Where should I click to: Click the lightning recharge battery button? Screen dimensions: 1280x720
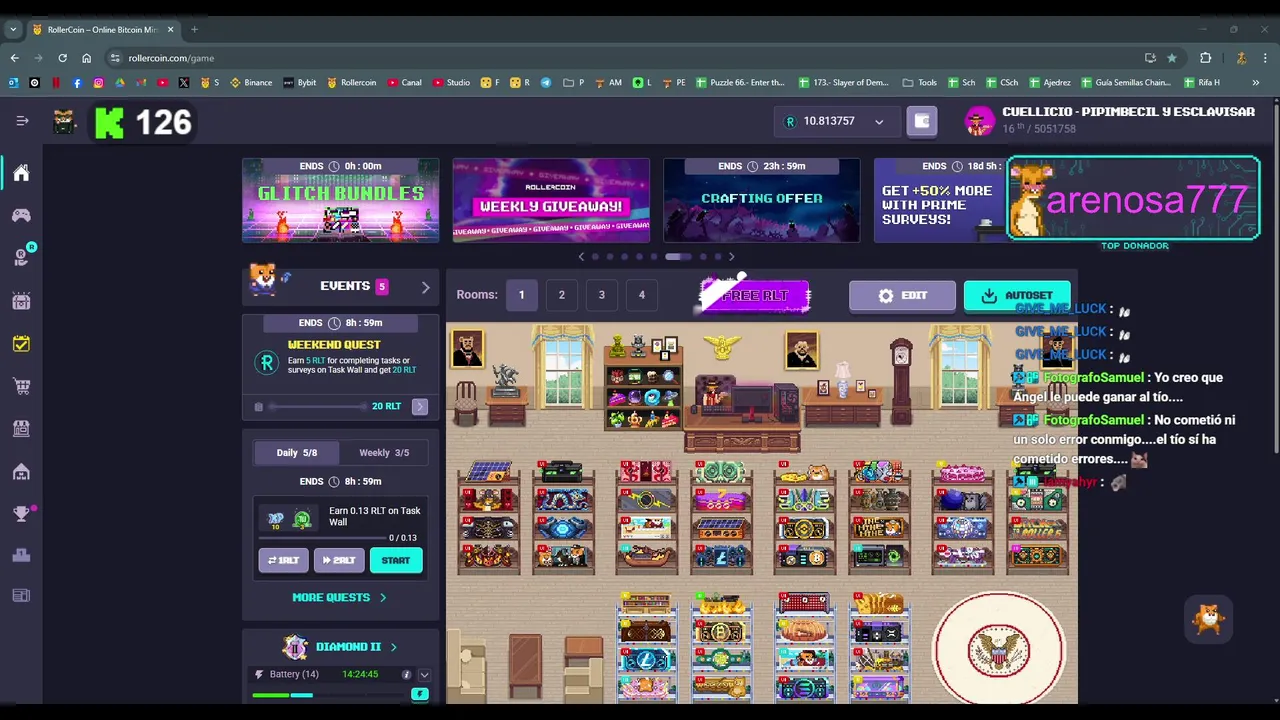click(420, 694)
